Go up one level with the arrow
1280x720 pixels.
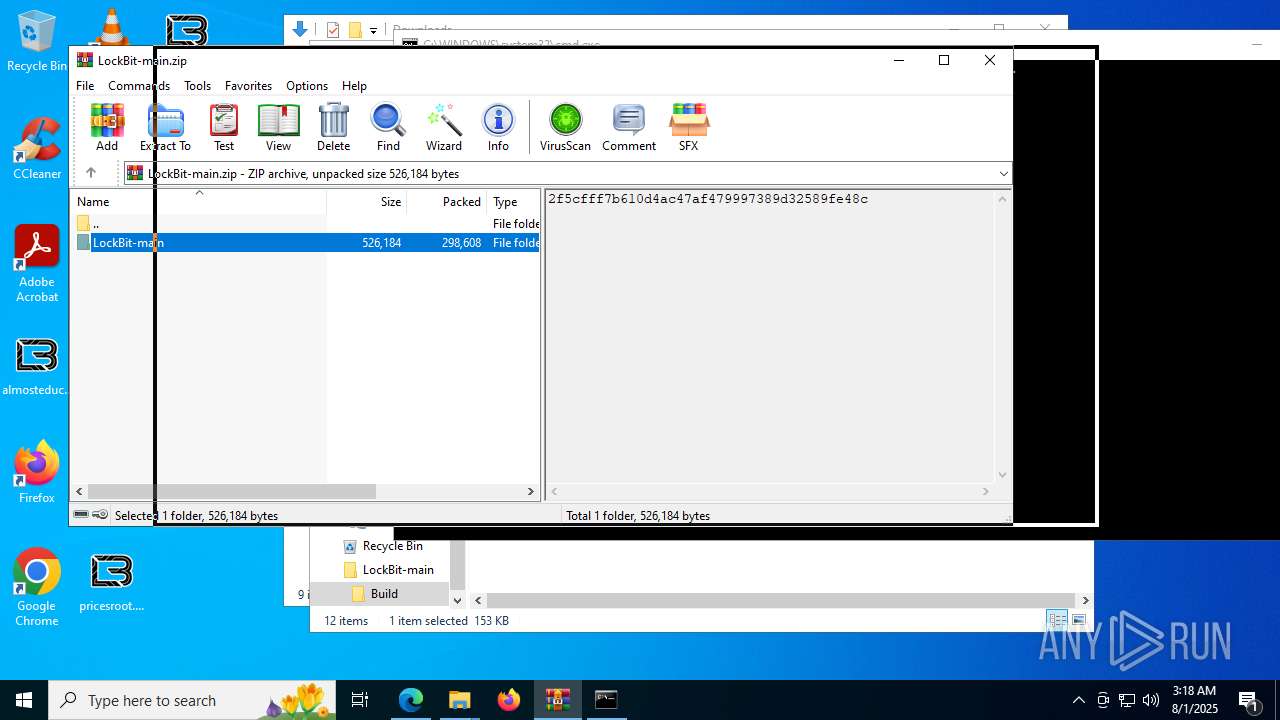pos(90,173)
